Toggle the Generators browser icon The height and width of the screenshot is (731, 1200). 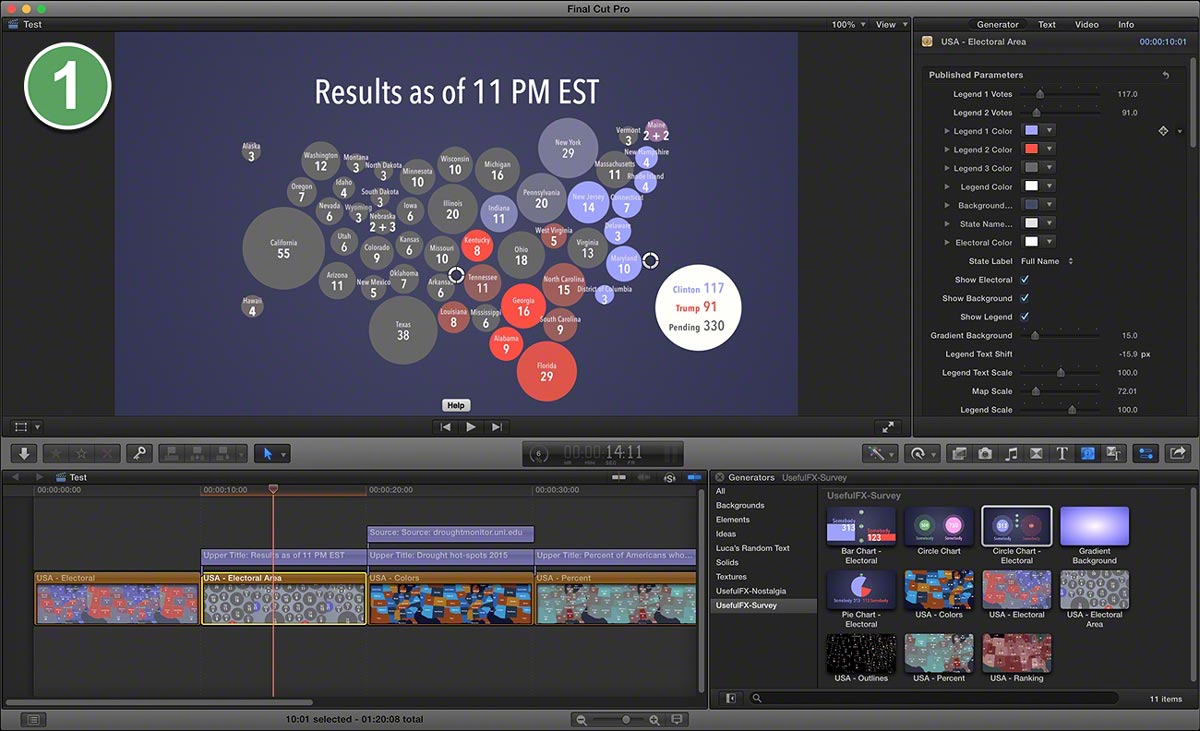(x=1087, y=453)
